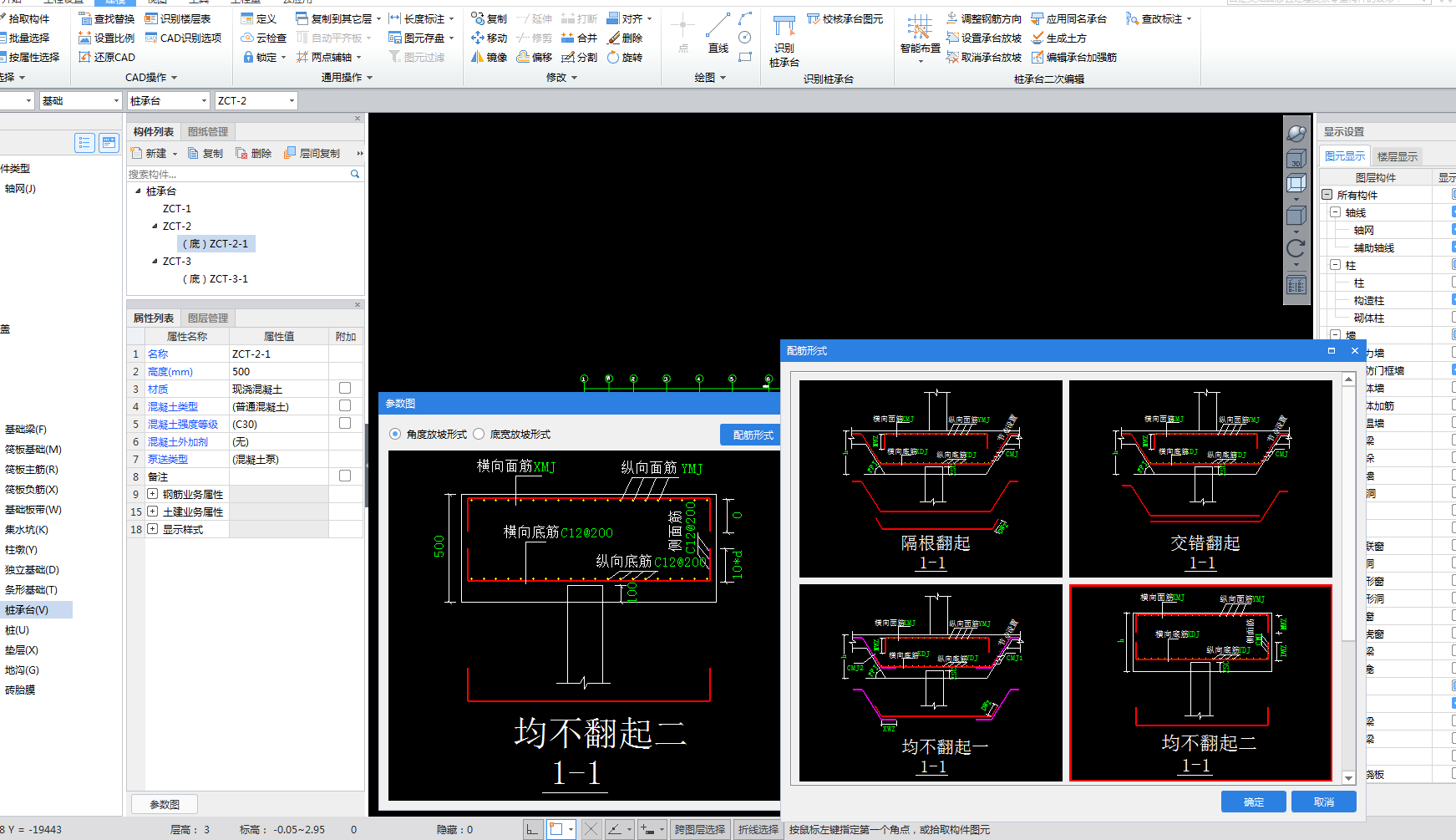Open the 属性列表 tab
Screen dimensions: 1456x840
coord(154,318)
